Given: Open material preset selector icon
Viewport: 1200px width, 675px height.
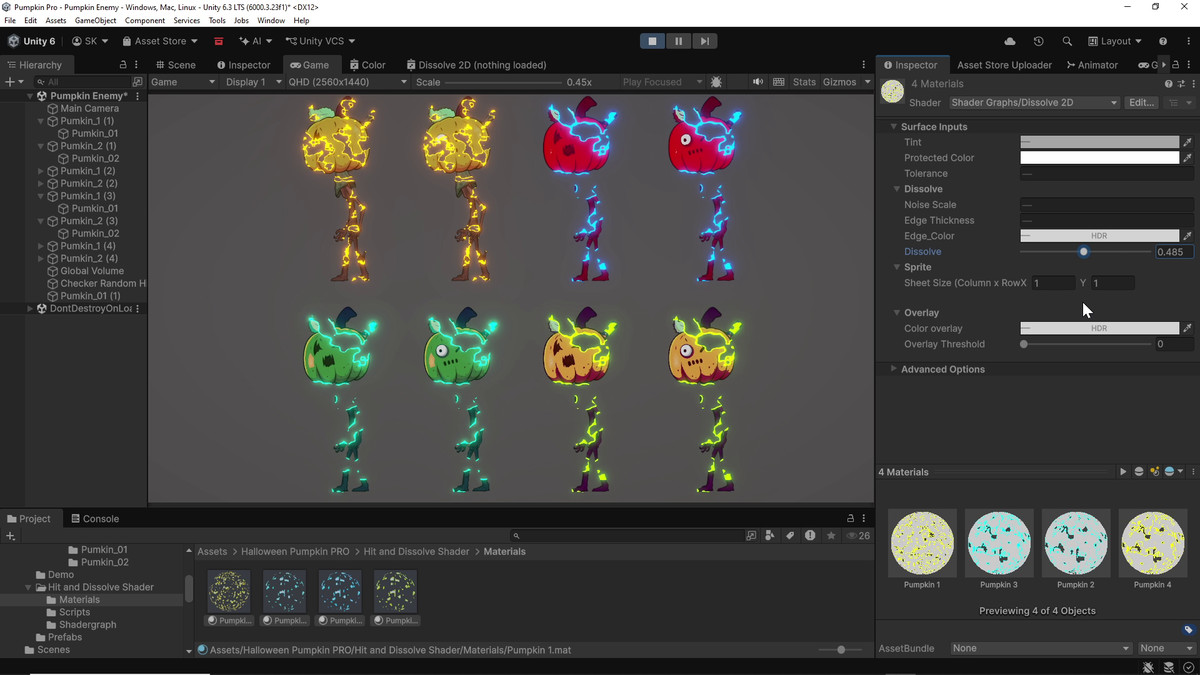Looking at the screenshot, I should tap(1181, 84).
